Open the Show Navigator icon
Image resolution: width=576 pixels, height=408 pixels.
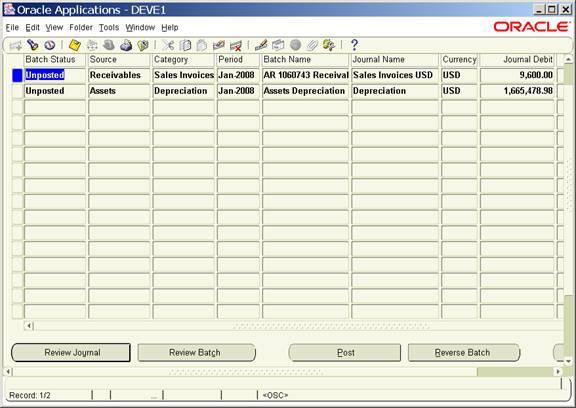pyautogui.click(x=50, y=45)
